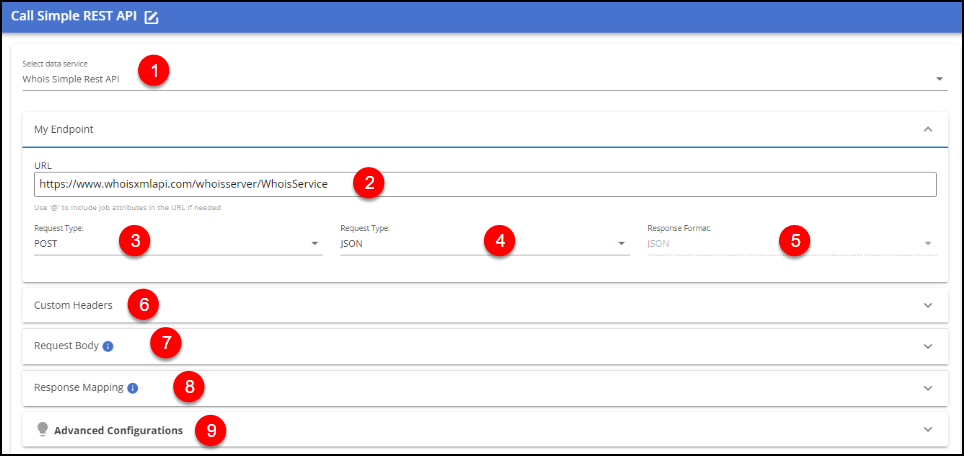Click the Response Mapping section label

pyautogui.click(x=78, y=388)
